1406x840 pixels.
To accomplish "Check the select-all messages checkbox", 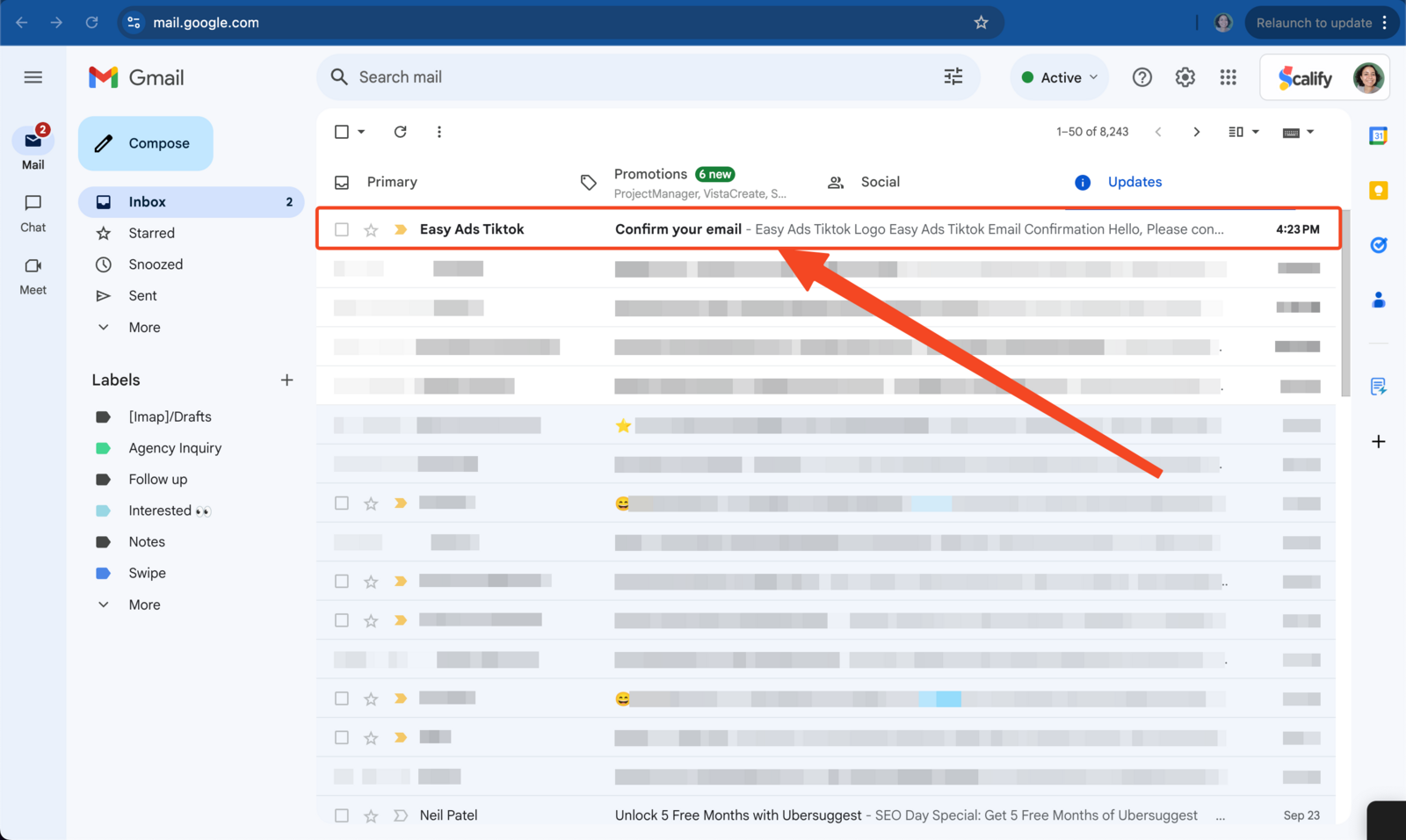I will (x=342, y=131).
